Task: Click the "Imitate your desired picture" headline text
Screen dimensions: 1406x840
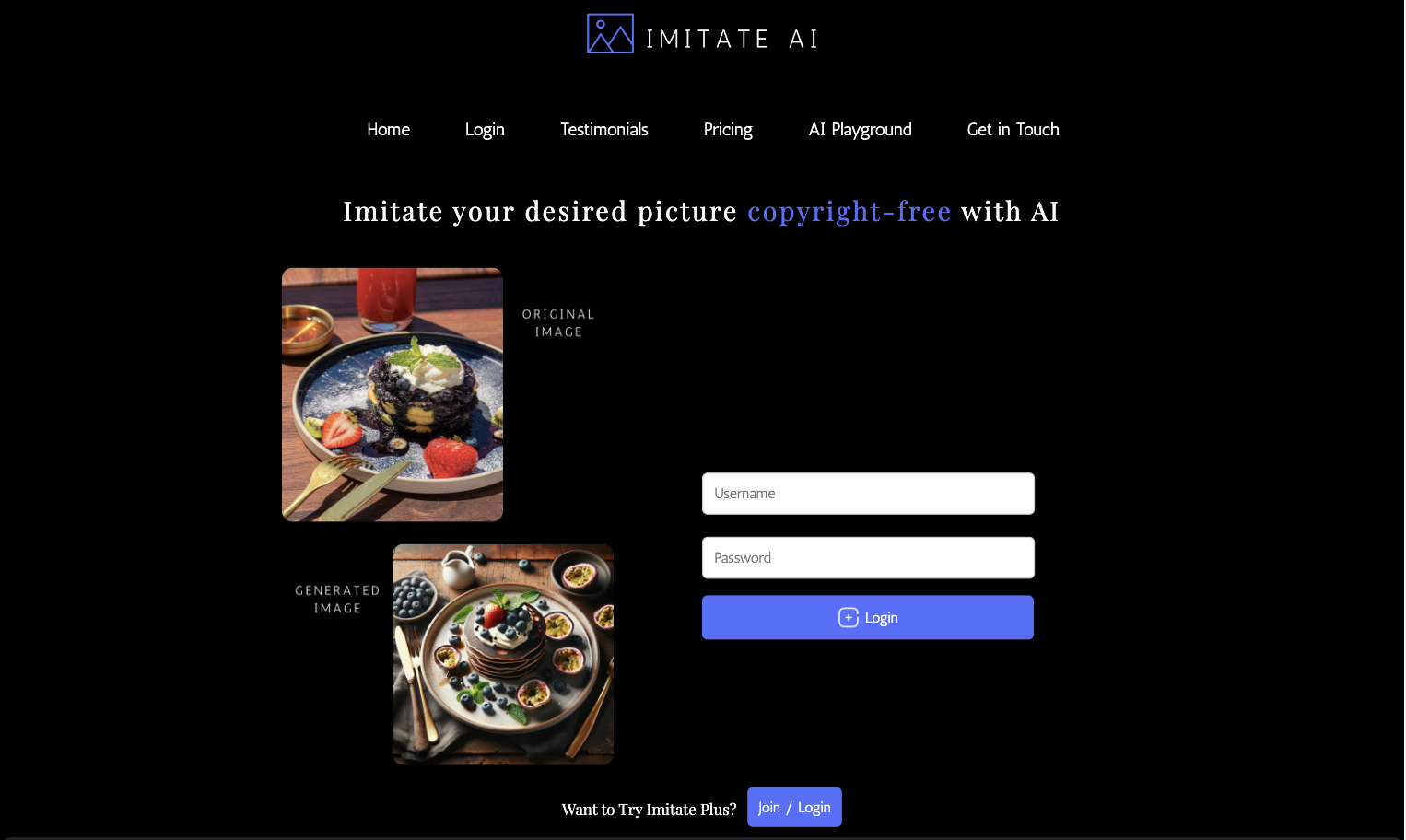Action: pos(540,212)
